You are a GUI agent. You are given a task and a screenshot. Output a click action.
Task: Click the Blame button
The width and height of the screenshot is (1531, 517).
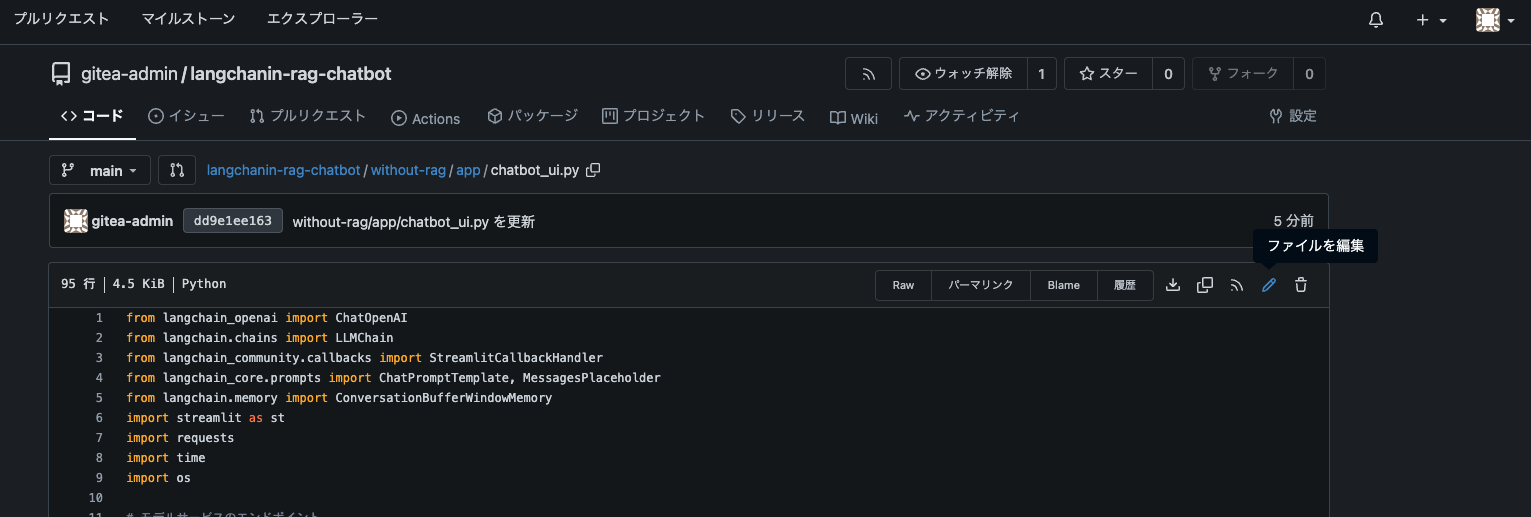1064,285
